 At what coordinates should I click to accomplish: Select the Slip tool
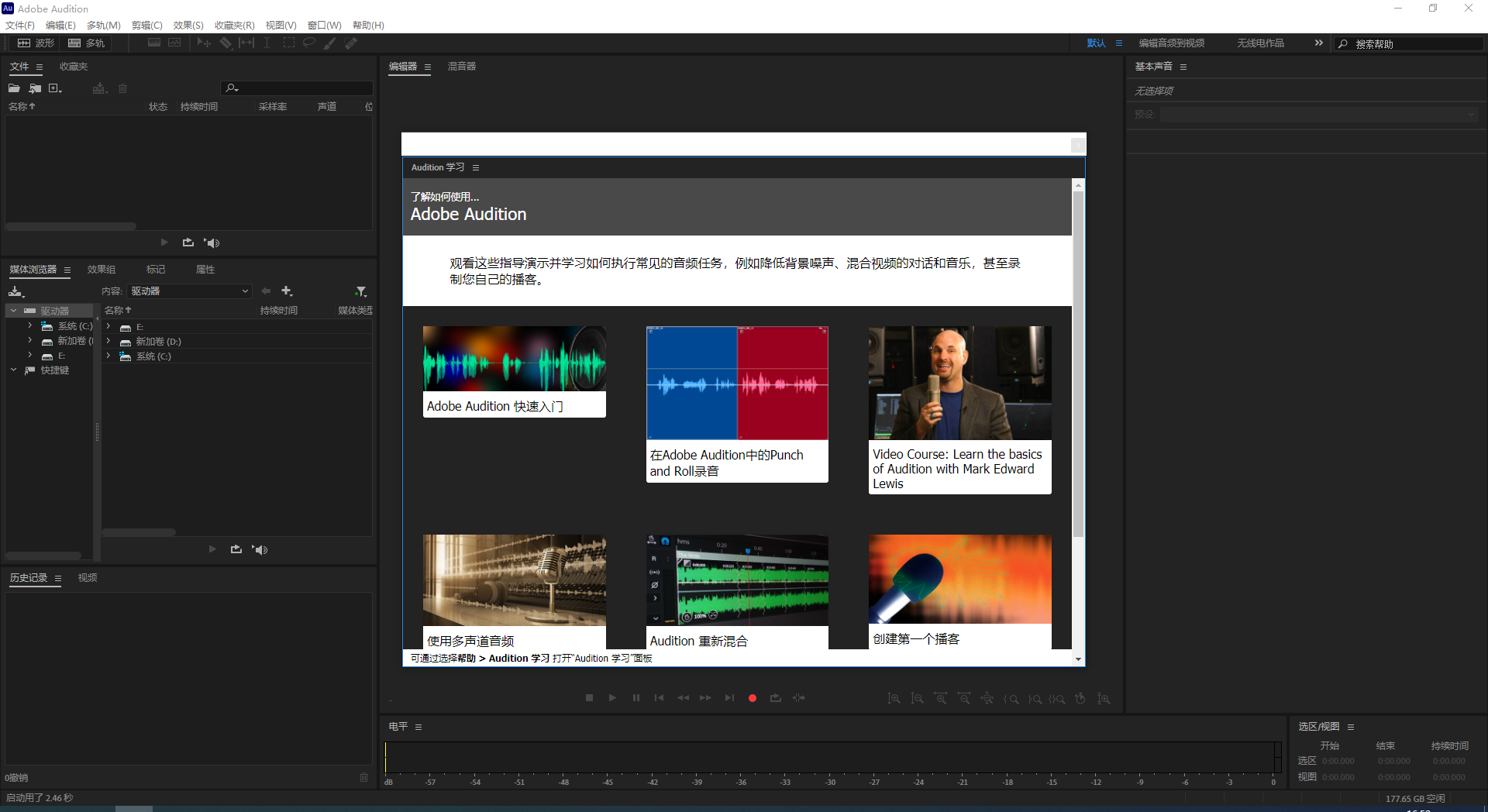[246, 43]
